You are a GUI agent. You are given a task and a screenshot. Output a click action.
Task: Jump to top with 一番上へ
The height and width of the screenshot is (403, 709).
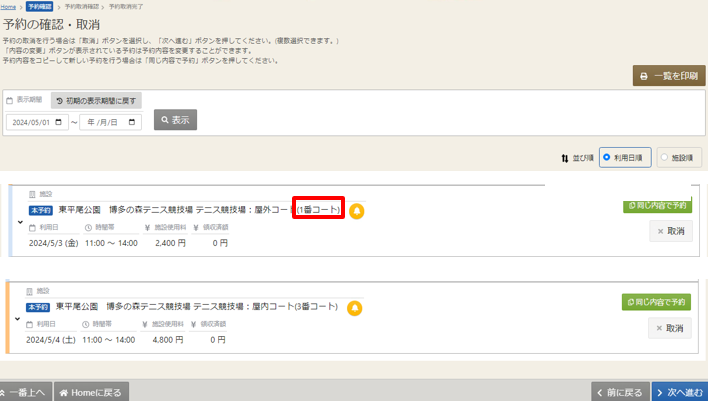click(24, 393)
